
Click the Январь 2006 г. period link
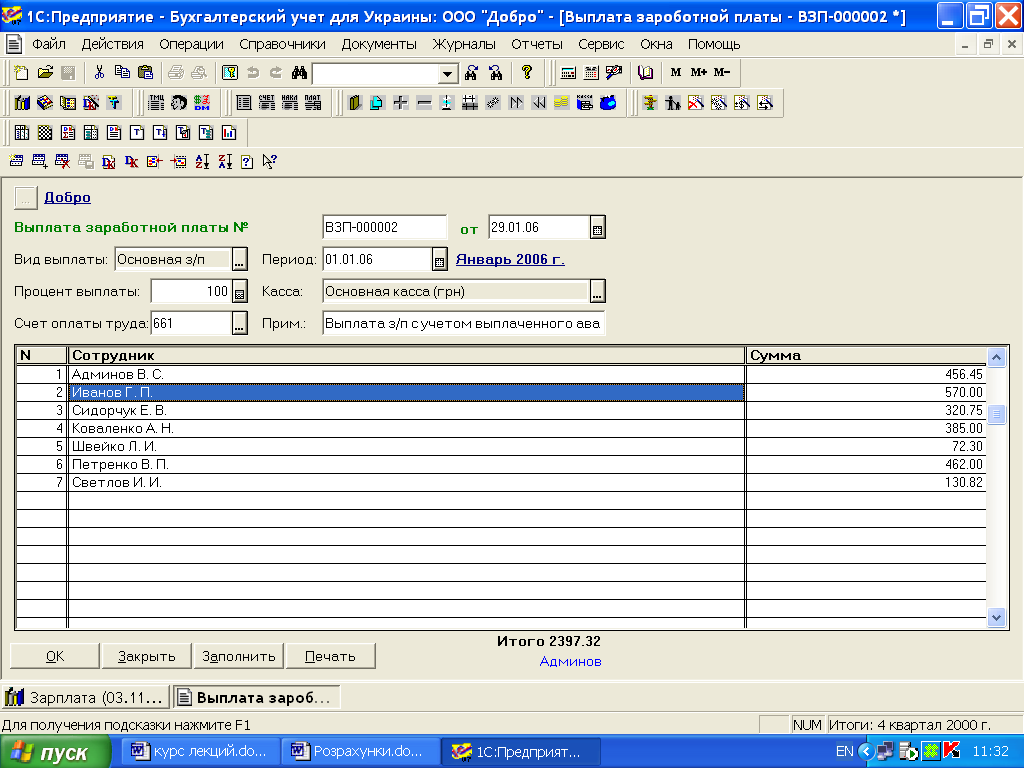[x=510, y=259]
